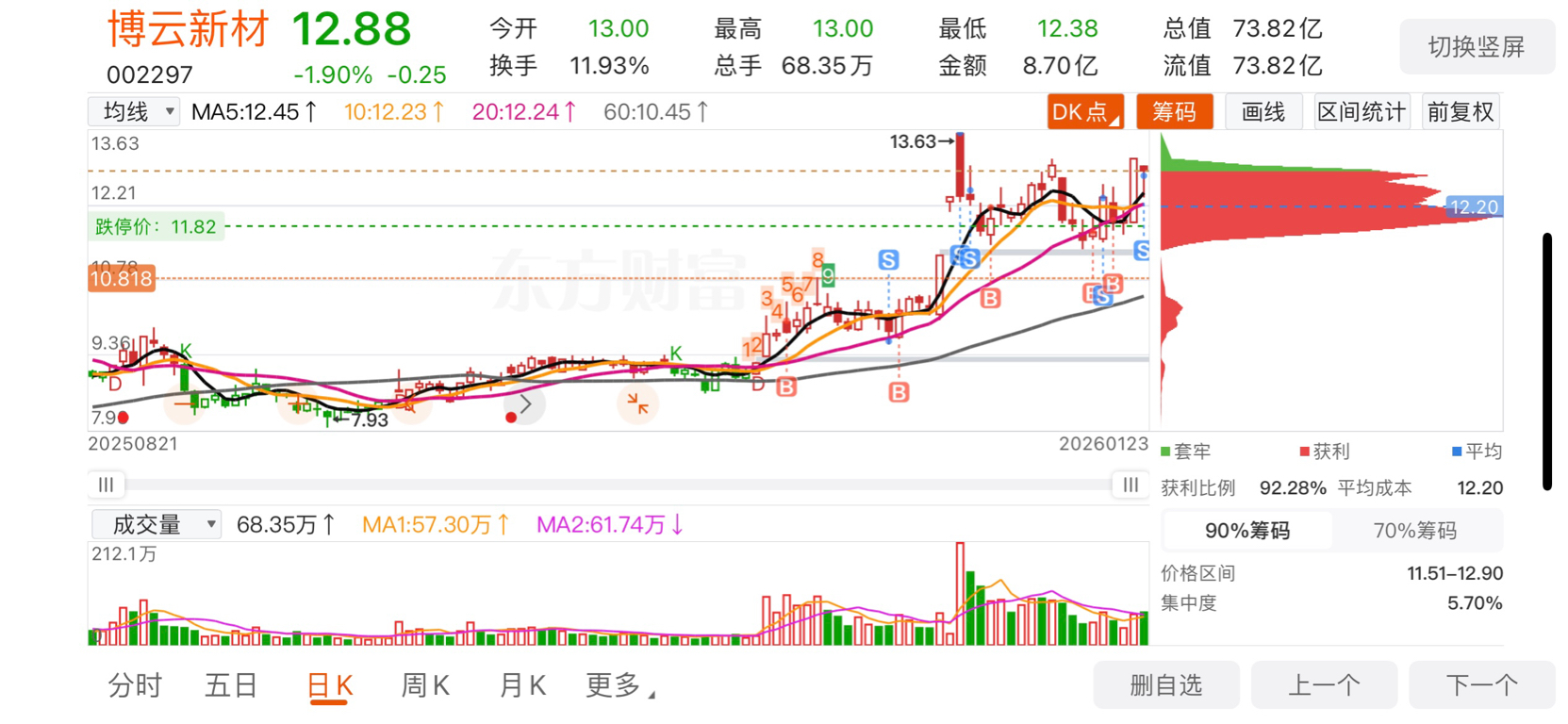
Task: Tap the magenta 20:12.24 MA value
Action: tap(524, 112)
